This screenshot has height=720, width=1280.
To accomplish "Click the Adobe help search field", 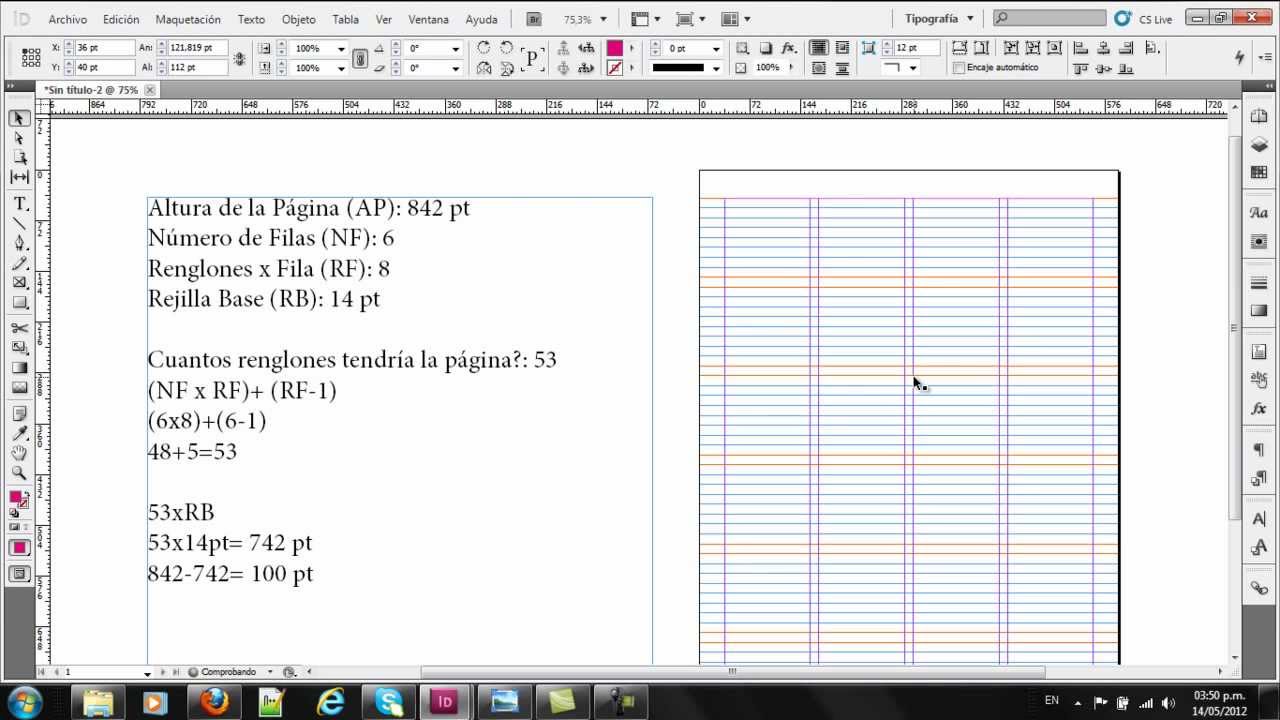I will click(1050, 18).
